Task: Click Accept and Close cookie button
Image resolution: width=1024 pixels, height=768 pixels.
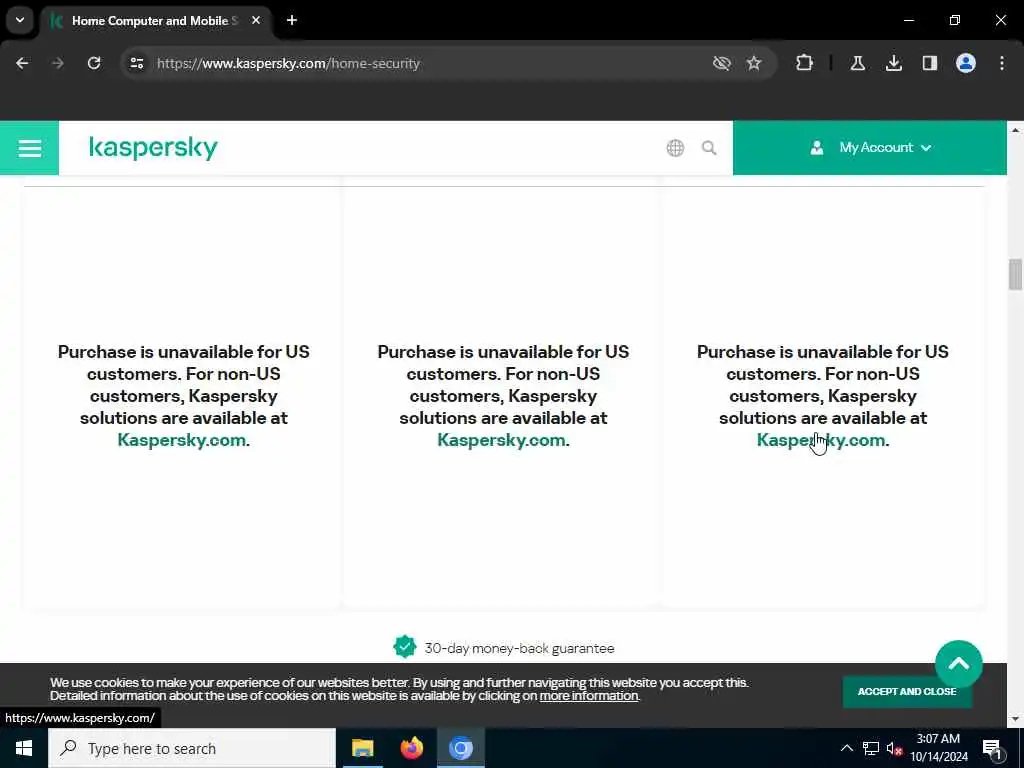Action: pos(906,692)
